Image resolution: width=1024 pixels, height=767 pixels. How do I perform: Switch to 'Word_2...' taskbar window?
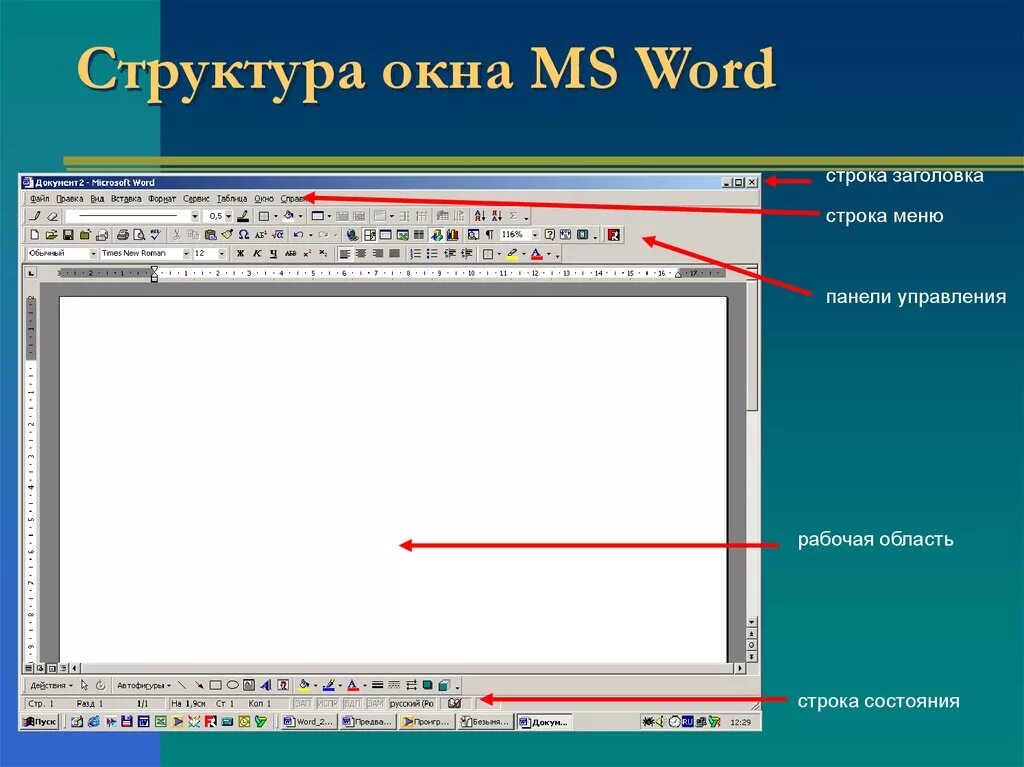pos(310,722)
